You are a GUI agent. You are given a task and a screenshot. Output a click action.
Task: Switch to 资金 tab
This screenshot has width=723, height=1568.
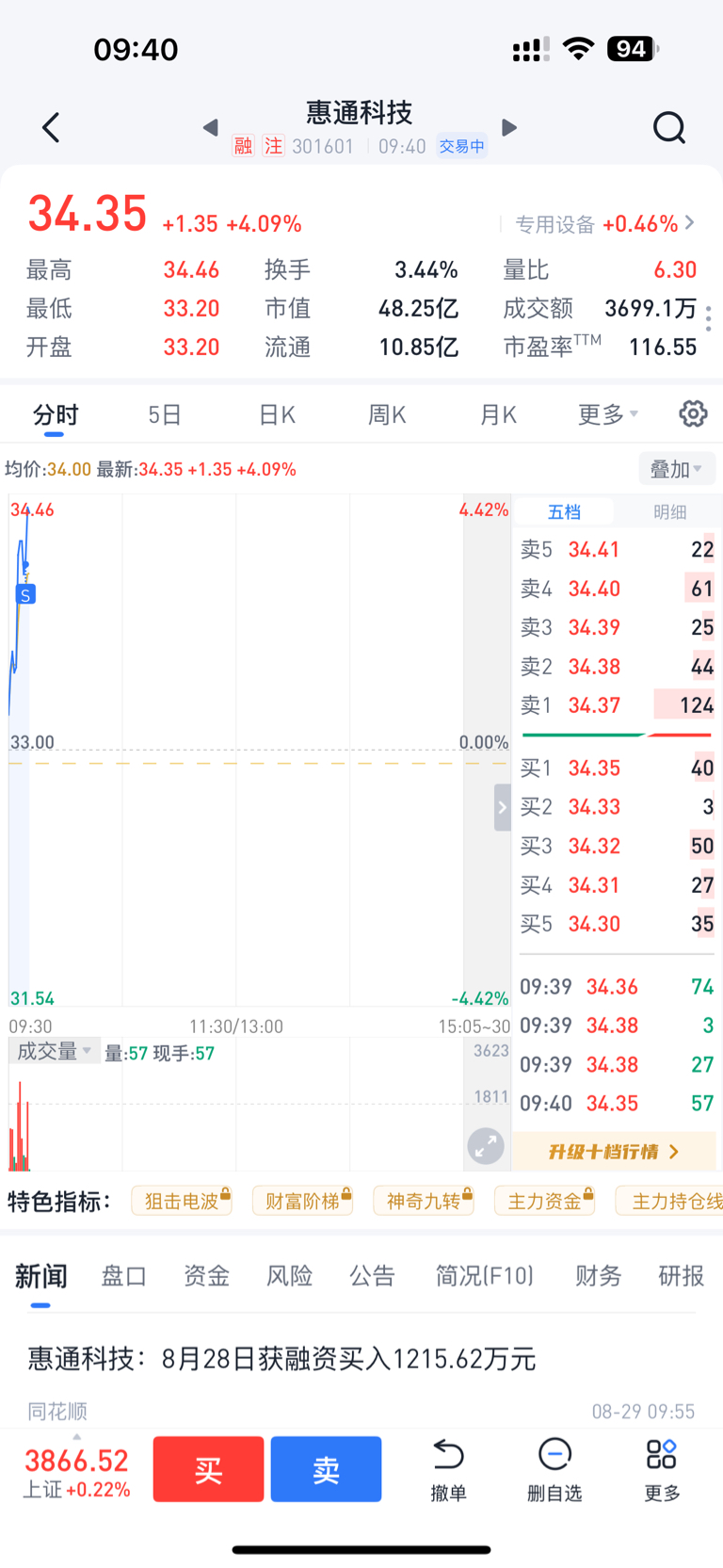point(206,1276)
